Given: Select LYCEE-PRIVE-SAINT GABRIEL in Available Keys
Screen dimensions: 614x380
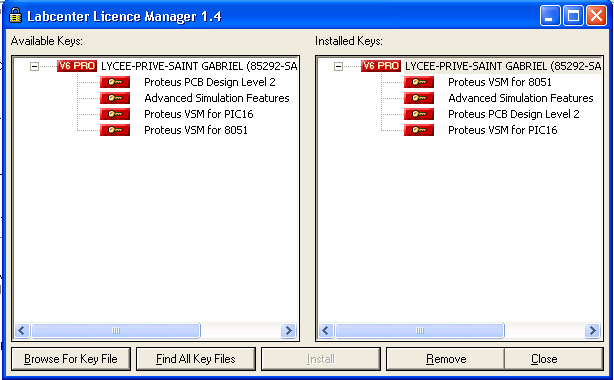Looking at the screenshot, I should (199, 66).
